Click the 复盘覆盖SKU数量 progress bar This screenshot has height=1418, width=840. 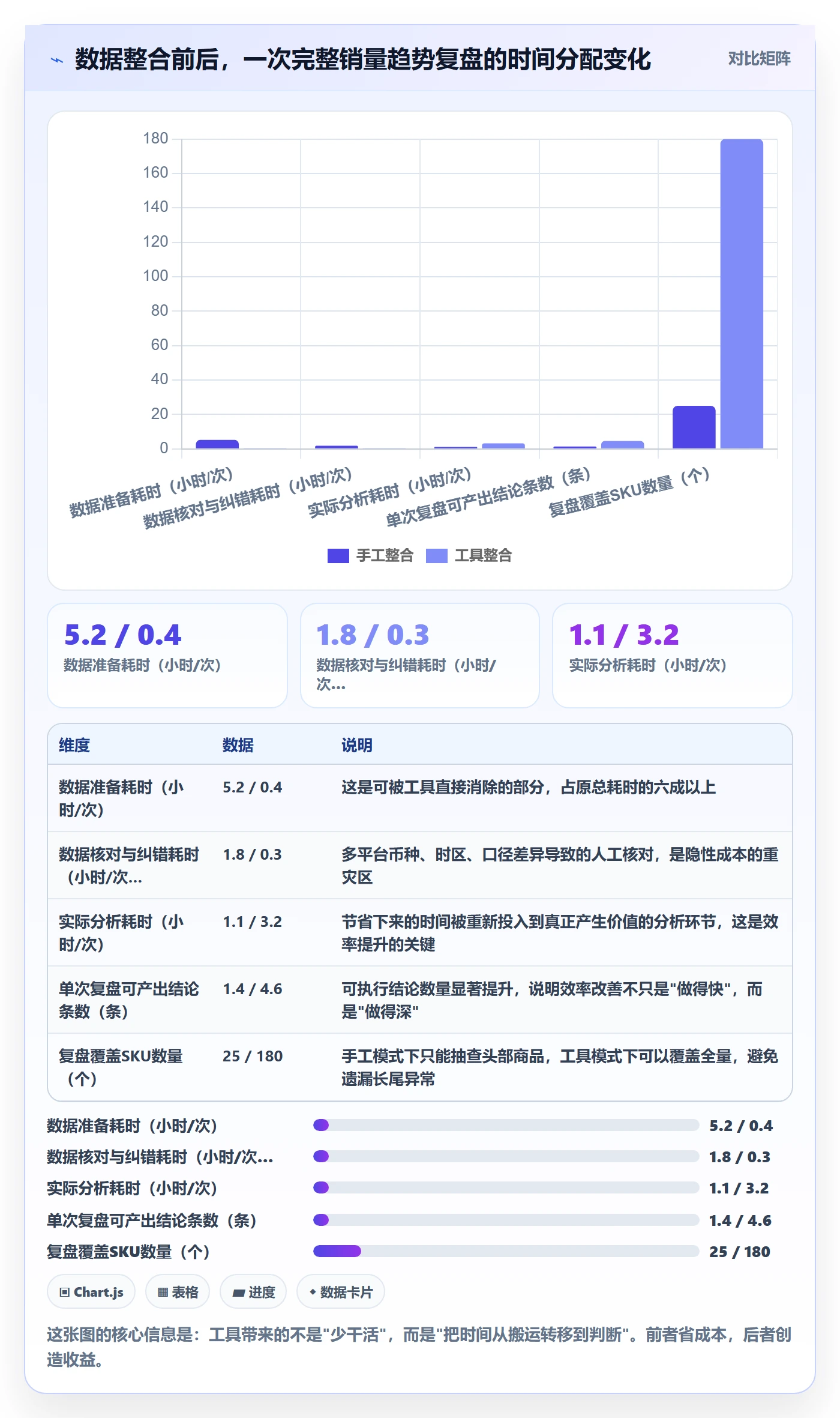coord(506,1251)
